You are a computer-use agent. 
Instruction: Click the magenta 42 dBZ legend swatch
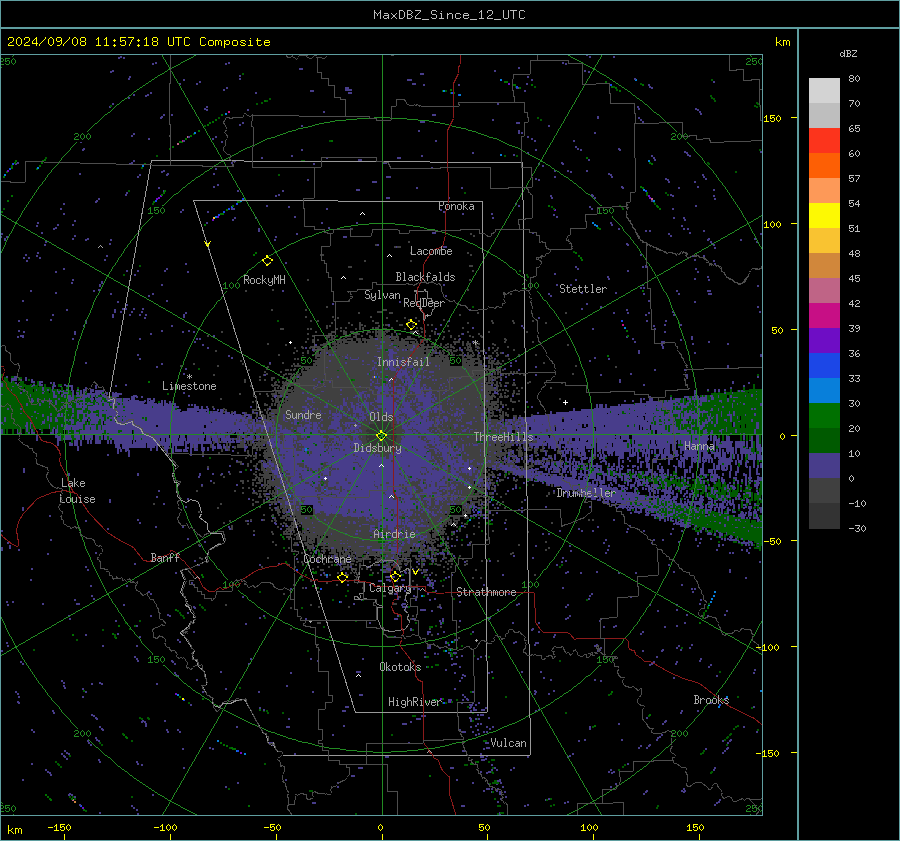coord(824,316)
